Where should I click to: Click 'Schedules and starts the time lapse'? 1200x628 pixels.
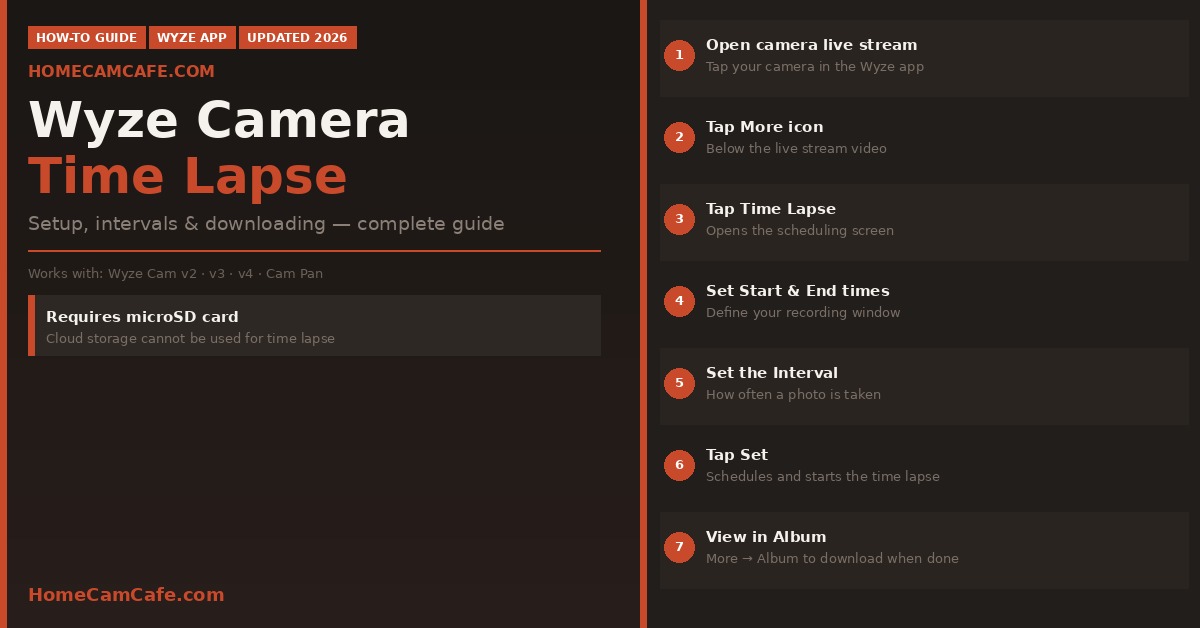coord(823,477)
